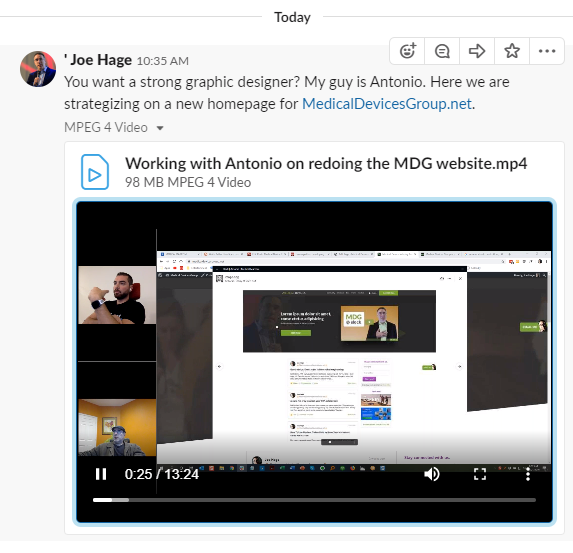Collapse the MPEG 4 Video attachment arrow
This screenshot has width=573, height=553.
(160, 128)
